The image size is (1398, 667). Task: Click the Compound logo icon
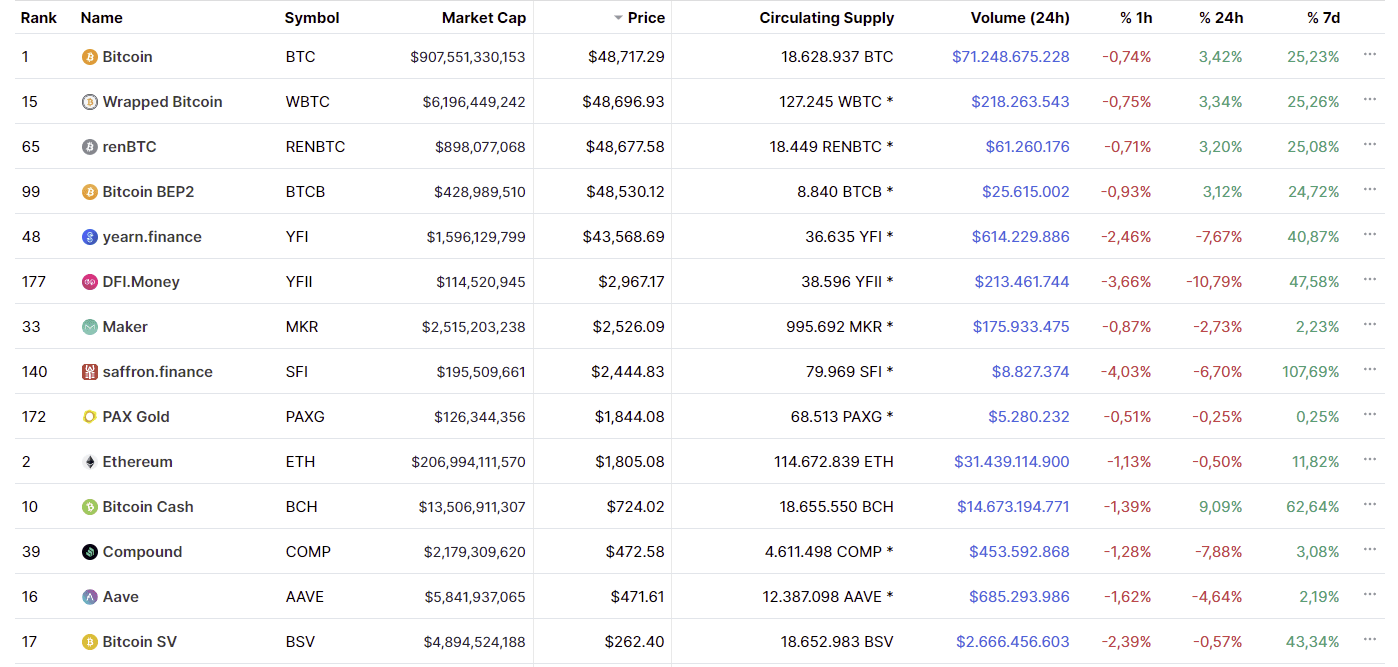pos(90,552)
